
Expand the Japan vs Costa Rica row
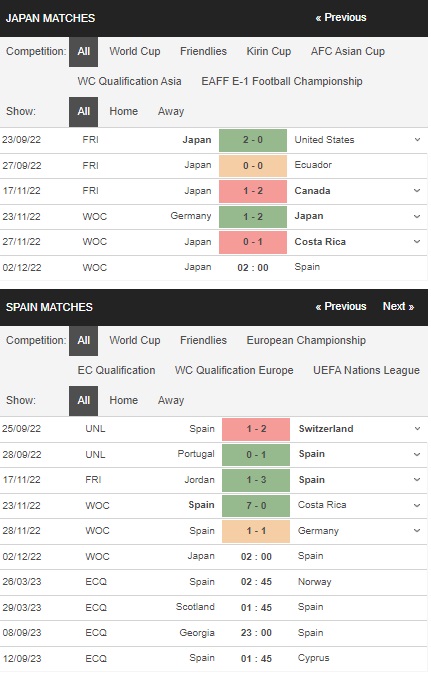[417, 242]
